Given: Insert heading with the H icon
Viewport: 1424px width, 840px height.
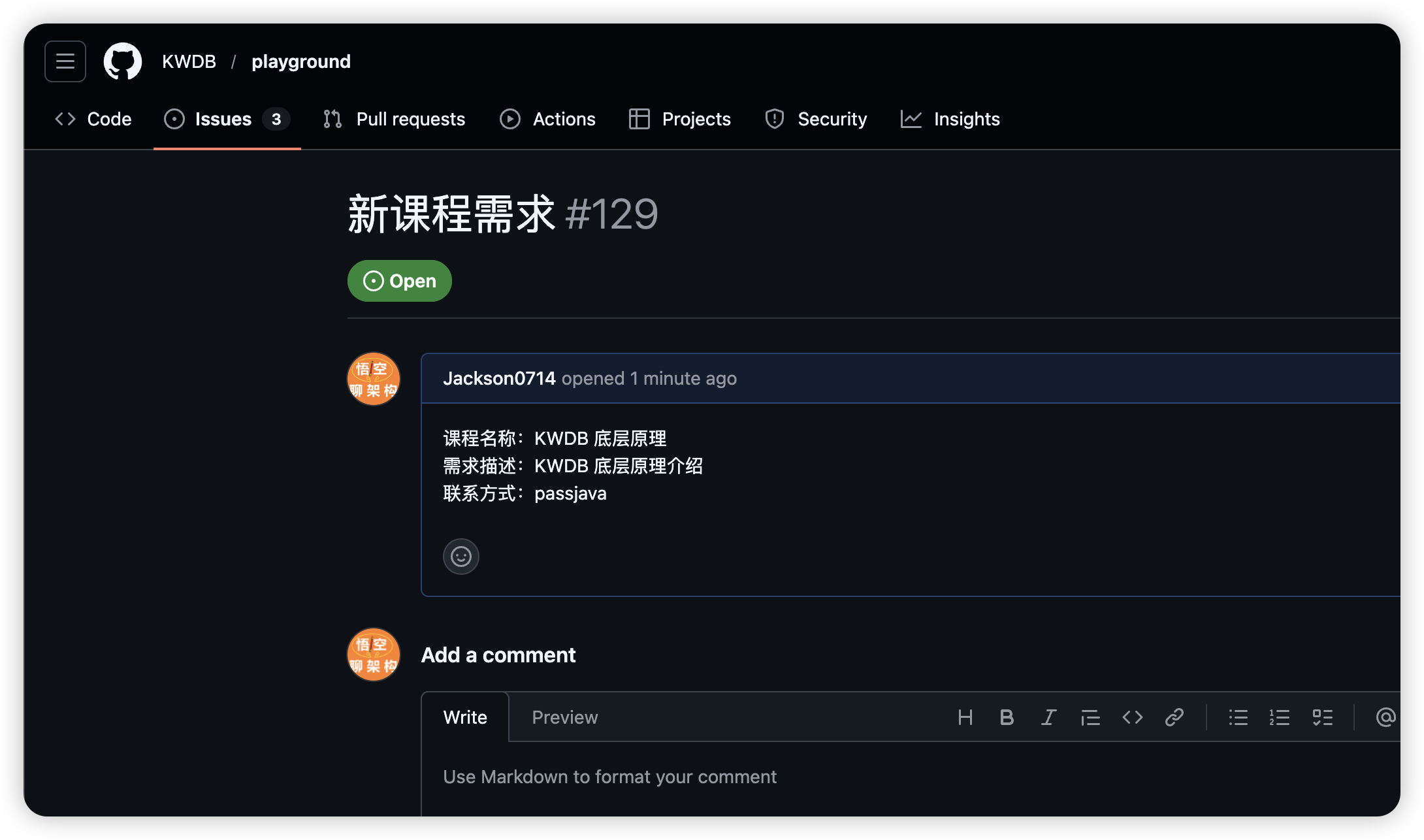Looking at the screenshot, I should tap(965, 717).
